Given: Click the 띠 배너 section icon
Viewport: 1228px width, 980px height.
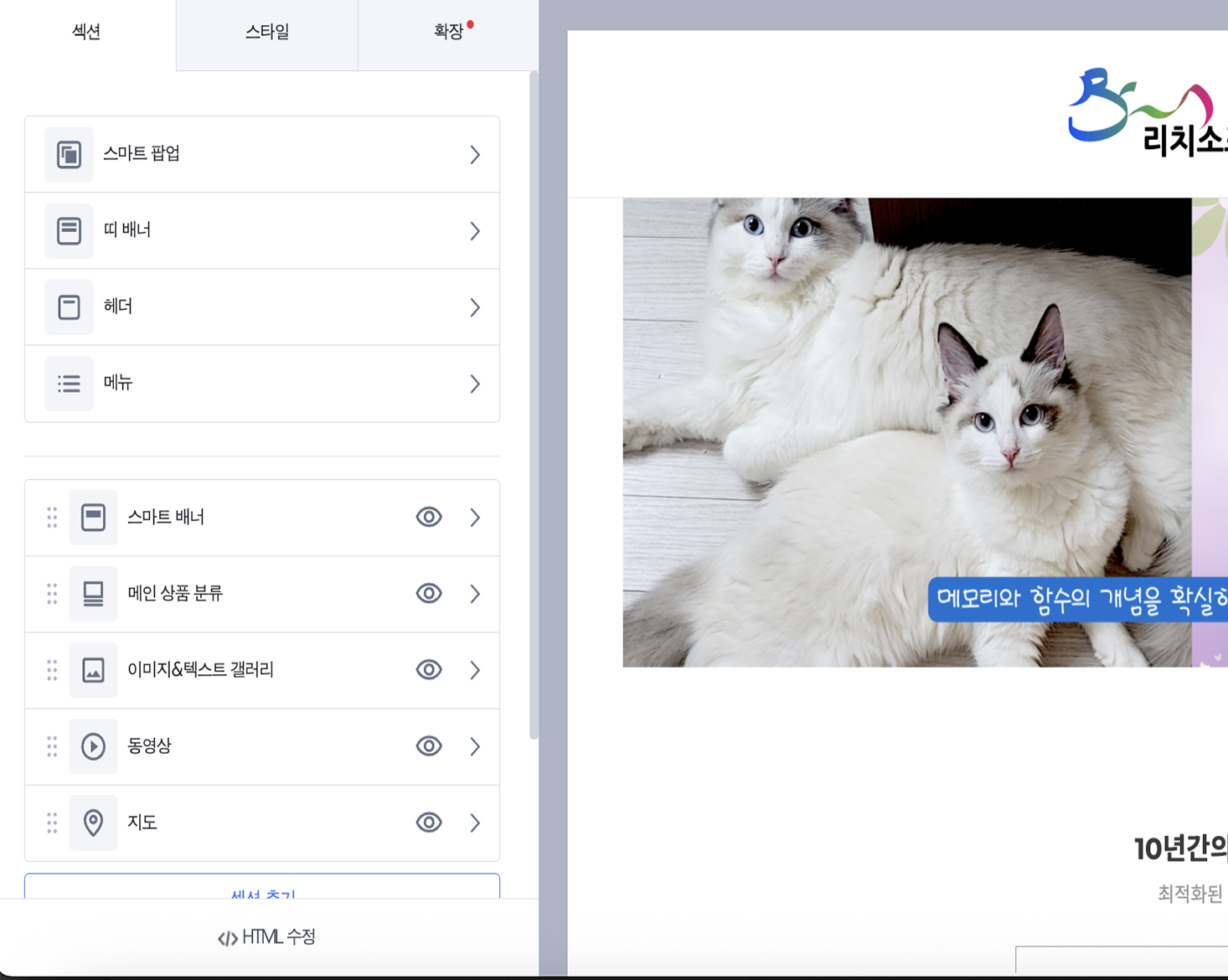Looking at the screenshot, I should click(69, 231).
